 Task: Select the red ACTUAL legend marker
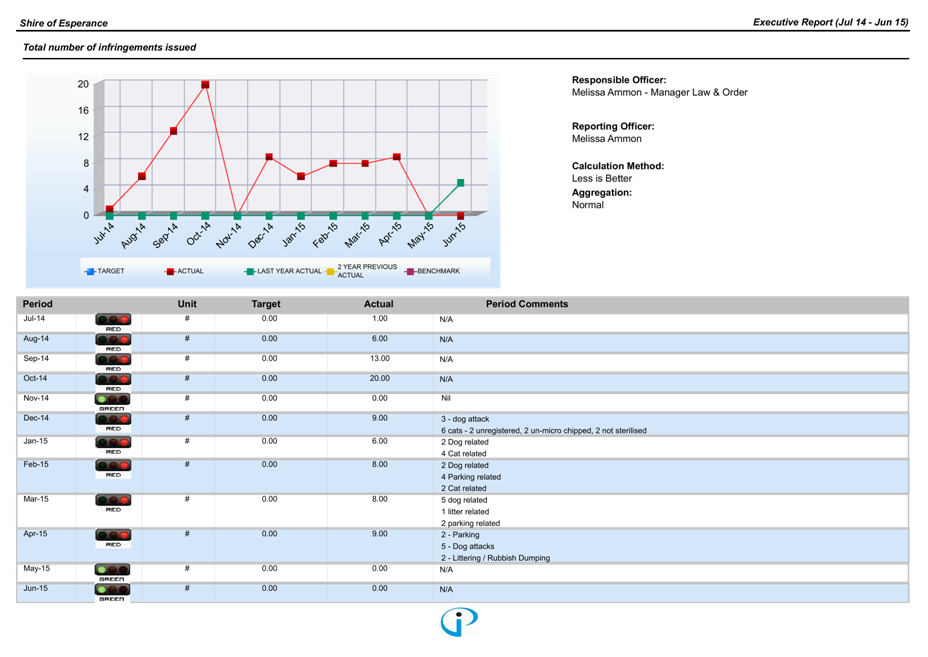tap(170, 272)
